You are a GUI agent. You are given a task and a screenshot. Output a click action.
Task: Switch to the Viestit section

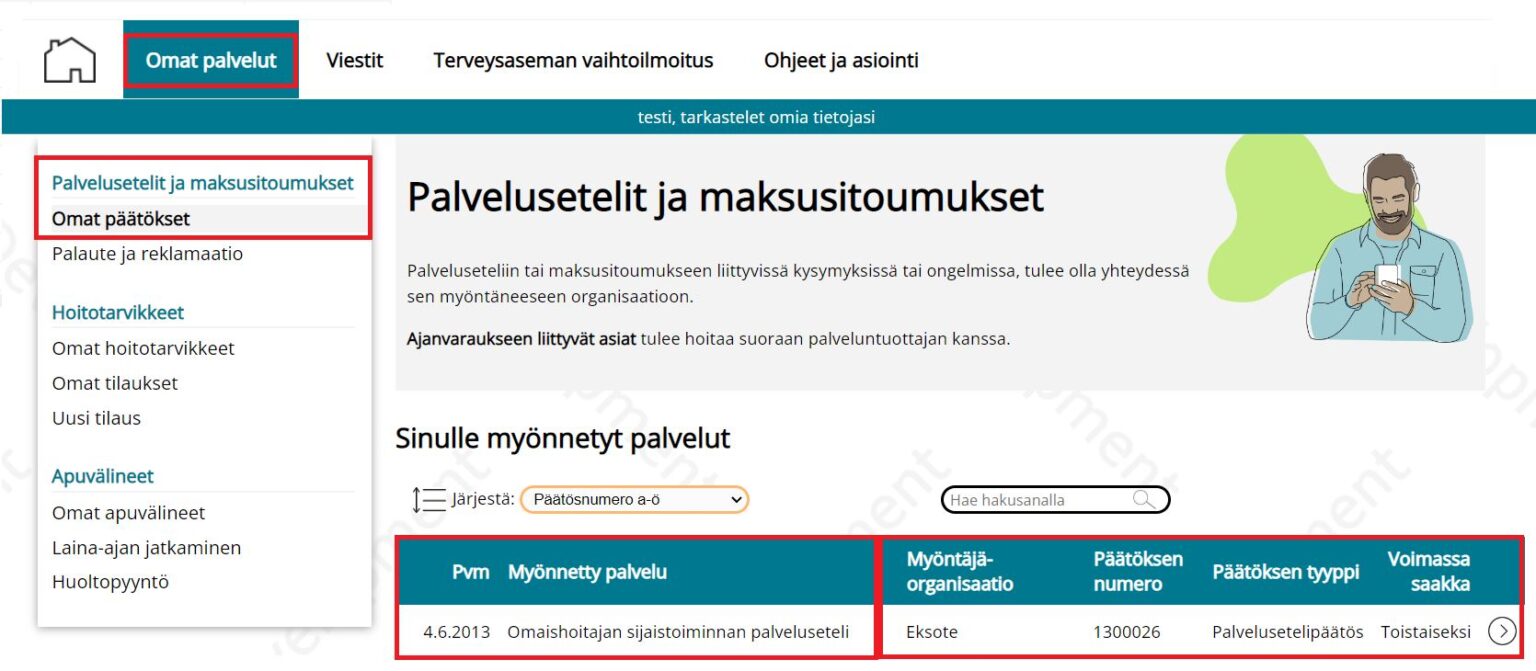pyautogui.click(x=355, y=60)
